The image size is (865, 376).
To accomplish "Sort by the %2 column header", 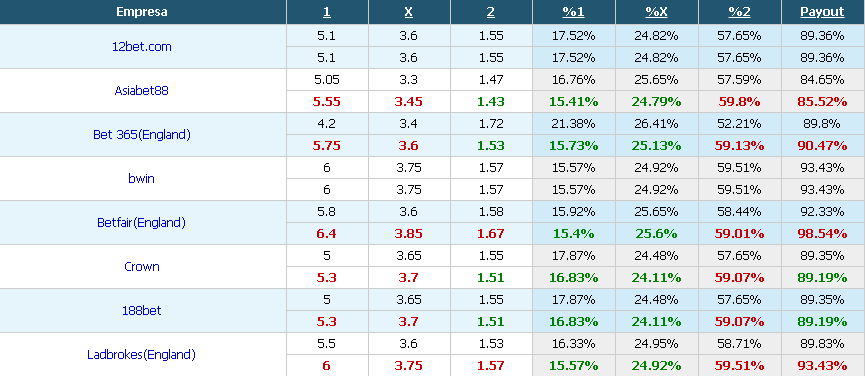I will coord(740,12).
